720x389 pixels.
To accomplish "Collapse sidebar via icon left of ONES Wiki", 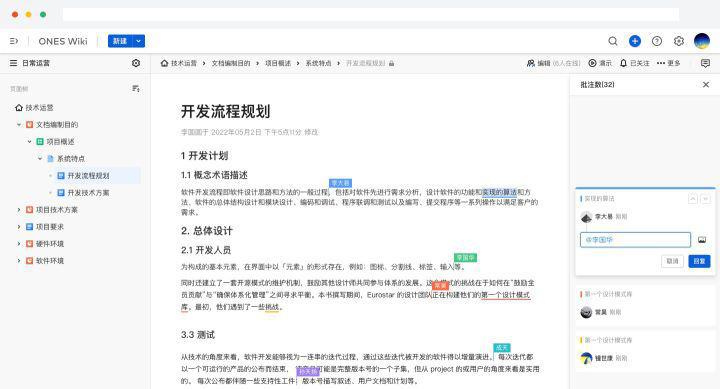I will coord(14,41).
